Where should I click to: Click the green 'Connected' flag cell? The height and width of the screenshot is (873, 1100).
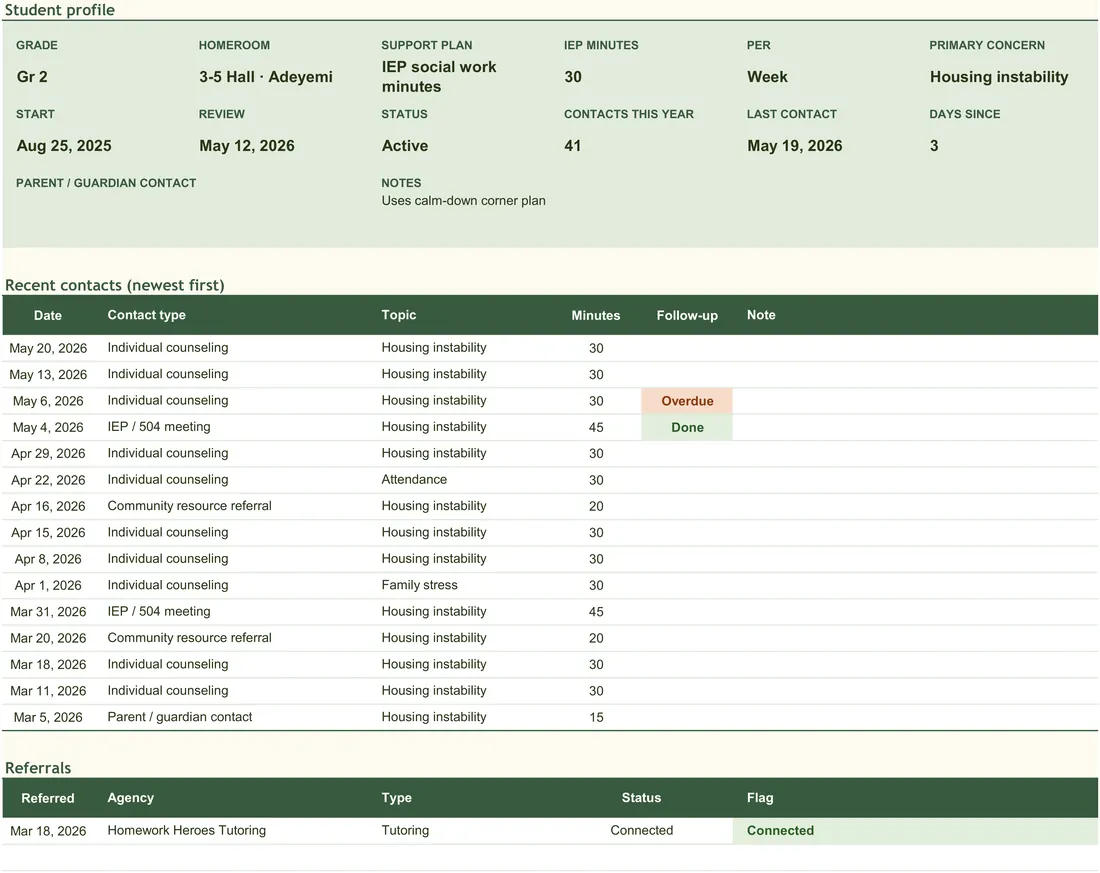click(915, 831)
